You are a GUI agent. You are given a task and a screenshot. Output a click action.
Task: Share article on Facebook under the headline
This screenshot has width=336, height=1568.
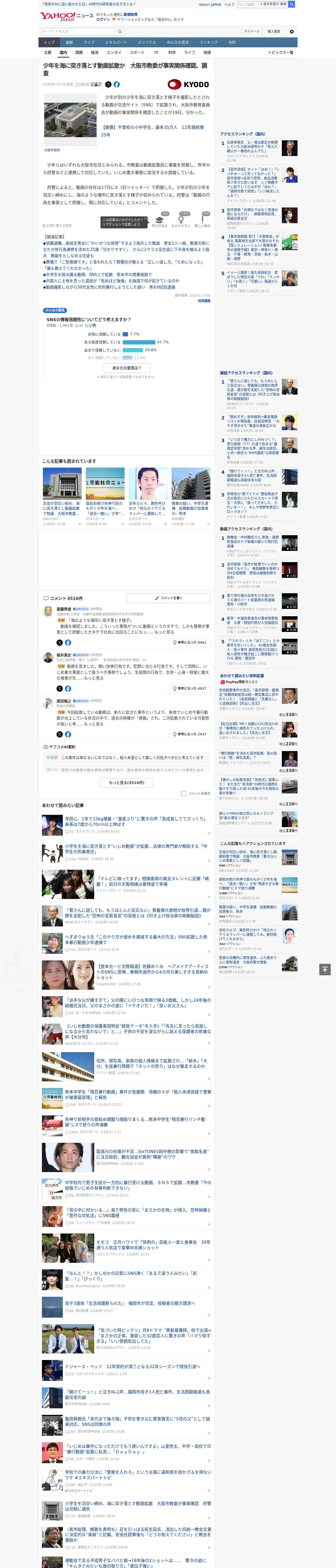[116, 85]
